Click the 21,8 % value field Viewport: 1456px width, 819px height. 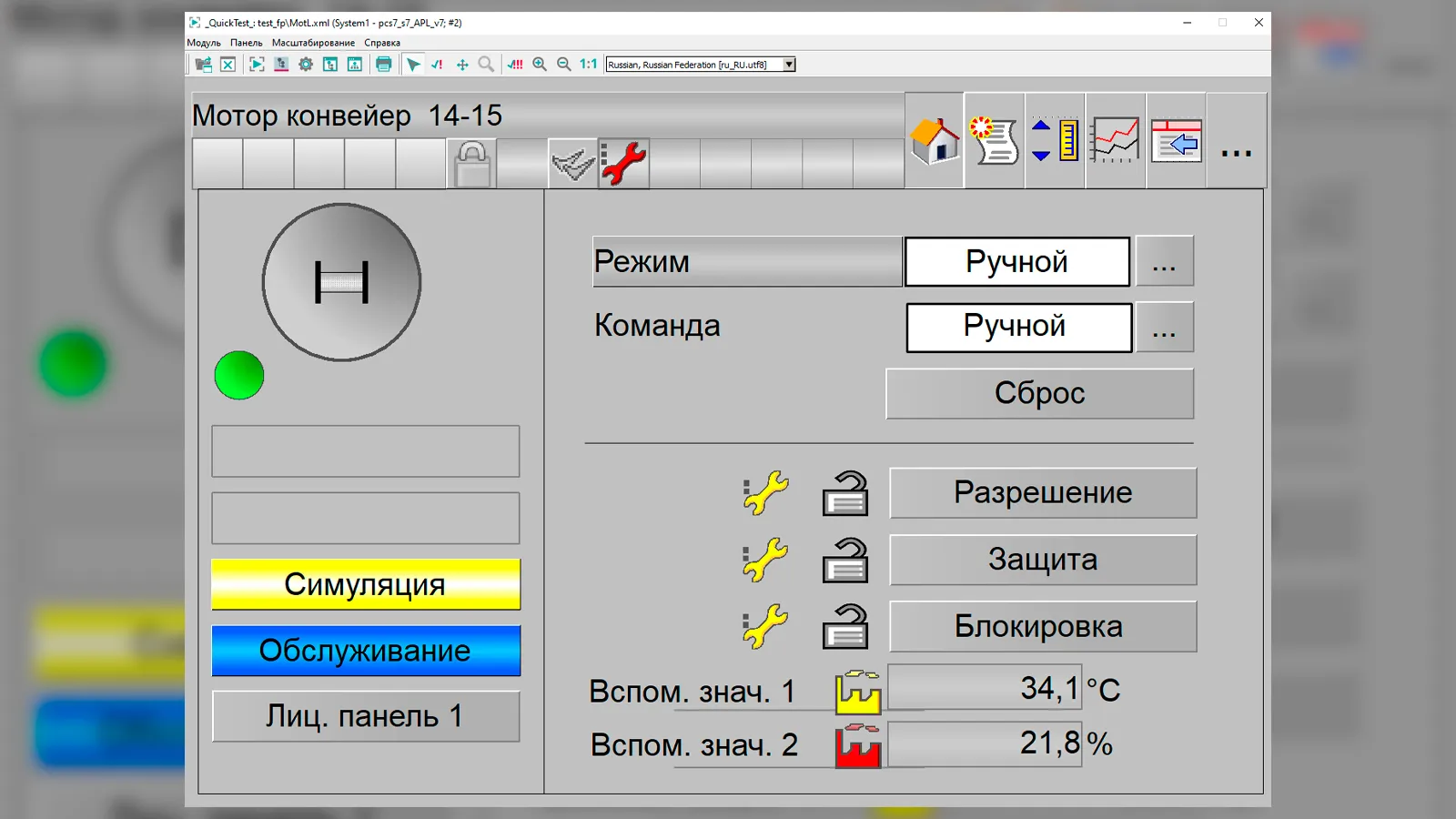tap(985, 743)
